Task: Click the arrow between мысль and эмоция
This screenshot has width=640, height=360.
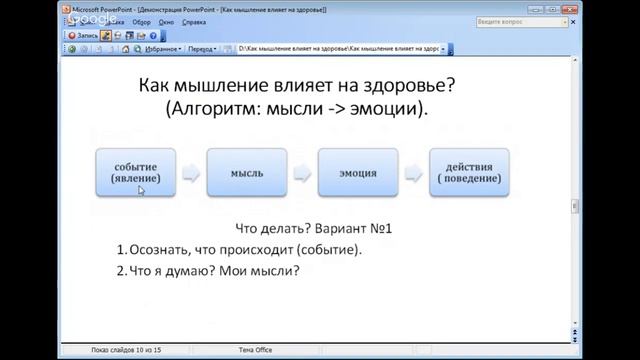Action: 302,173
